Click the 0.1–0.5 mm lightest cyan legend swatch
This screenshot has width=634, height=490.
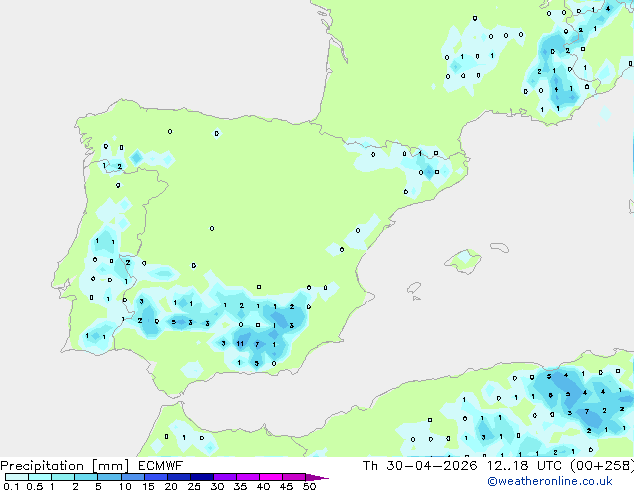click(x=17, y=477)
